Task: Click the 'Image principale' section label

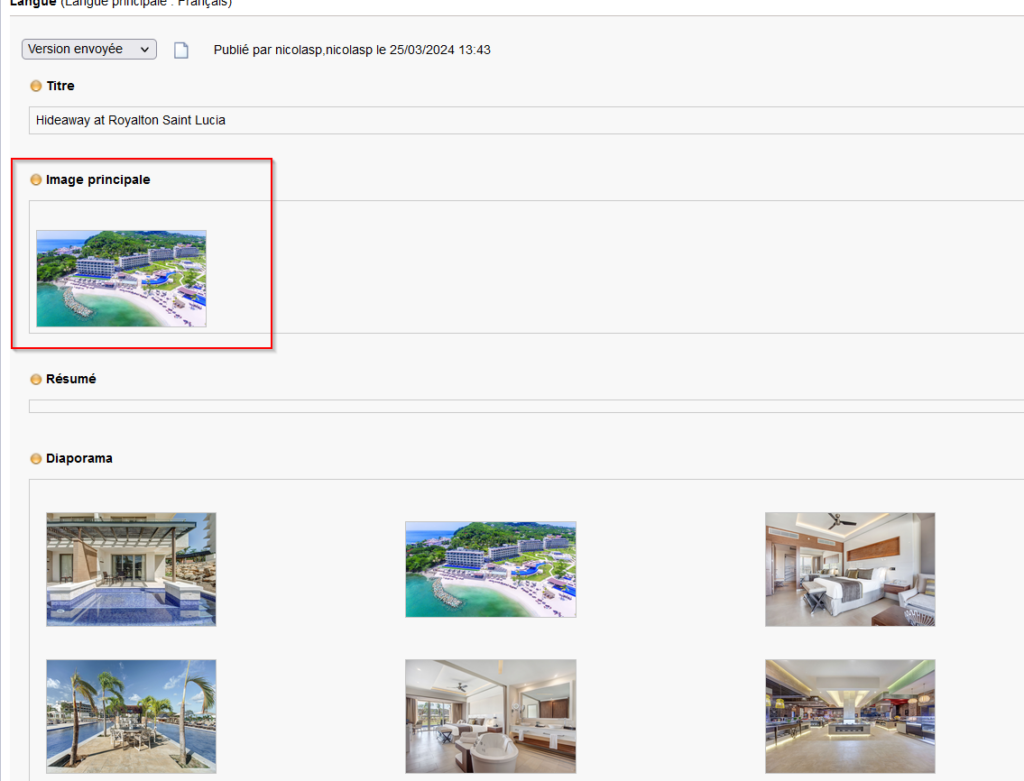Action: tap(98, 180)
